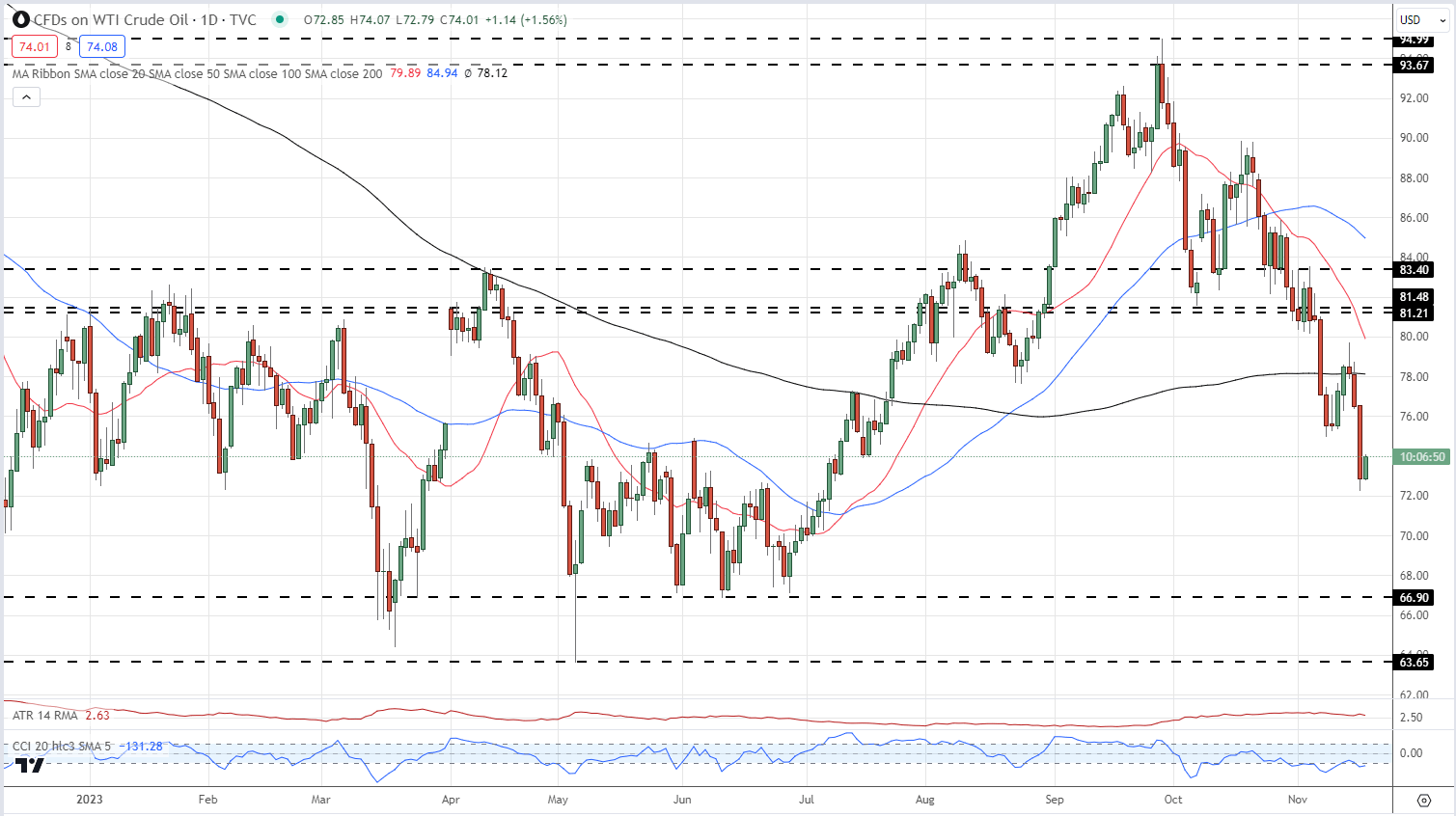Click the ATR value 2.63

click(97, 716)
